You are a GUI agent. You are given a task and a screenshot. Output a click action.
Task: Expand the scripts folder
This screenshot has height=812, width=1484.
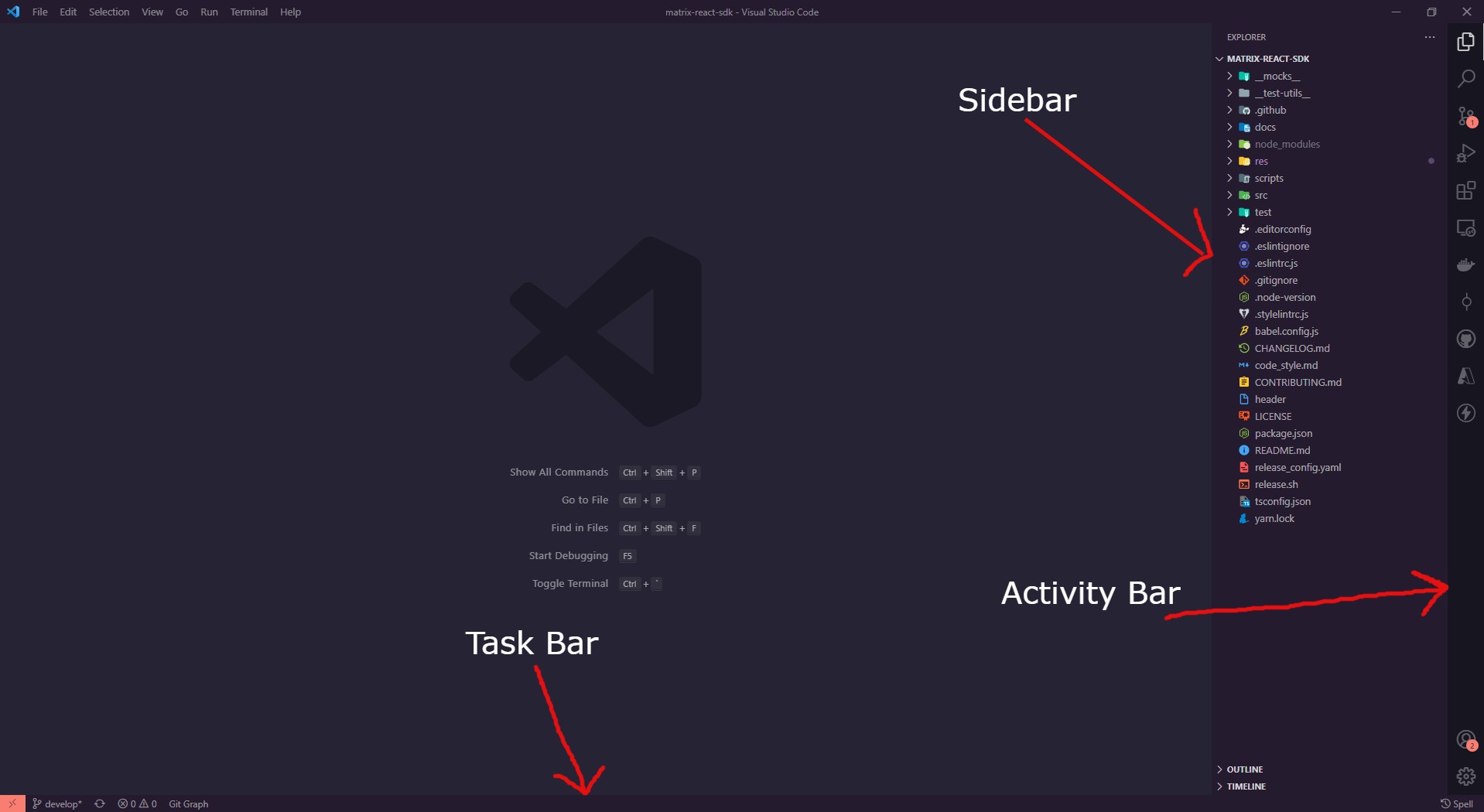click(1329, 178)
